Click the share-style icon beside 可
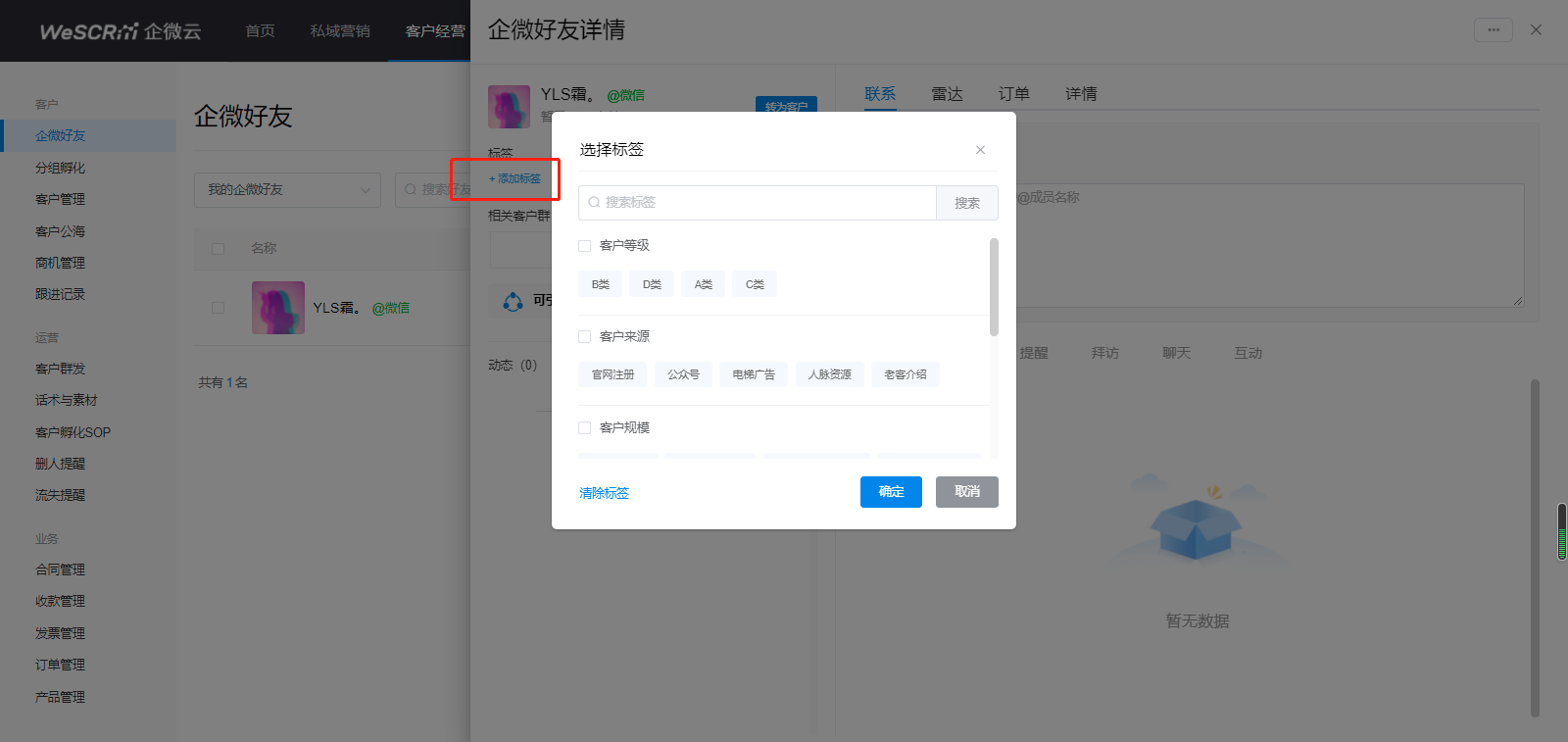Viewport: 1568px width, 742px height. click(x=513, y=301)
